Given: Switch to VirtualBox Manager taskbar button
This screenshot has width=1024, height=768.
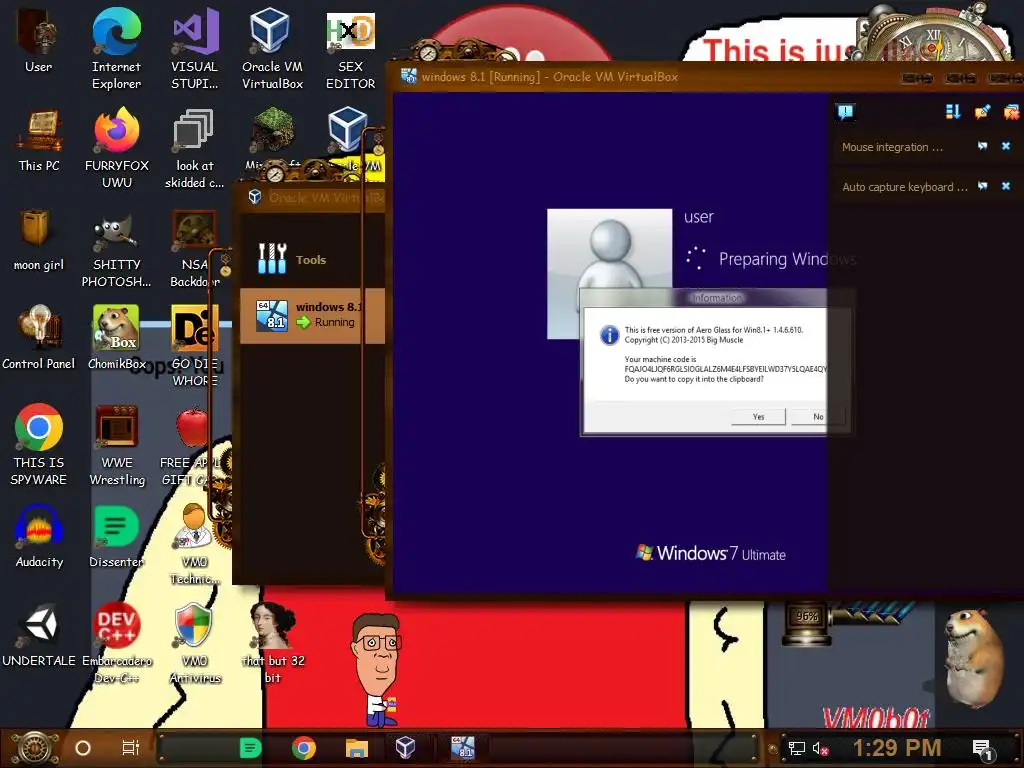Looking at the screenshot, I should (x=406, y=748).
